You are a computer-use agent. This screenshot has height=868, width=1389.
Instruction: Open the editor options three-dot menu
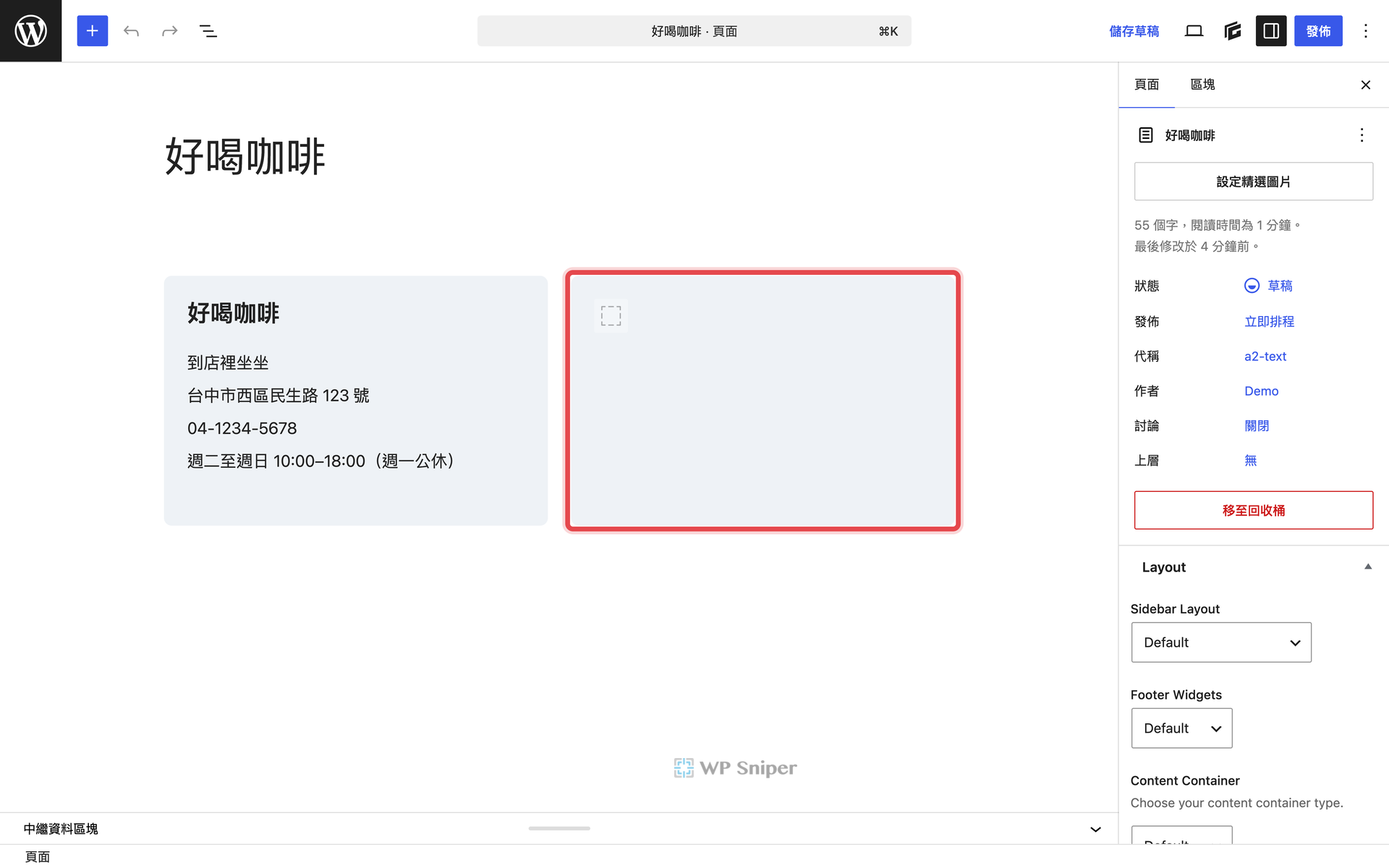click(1366, 31)
